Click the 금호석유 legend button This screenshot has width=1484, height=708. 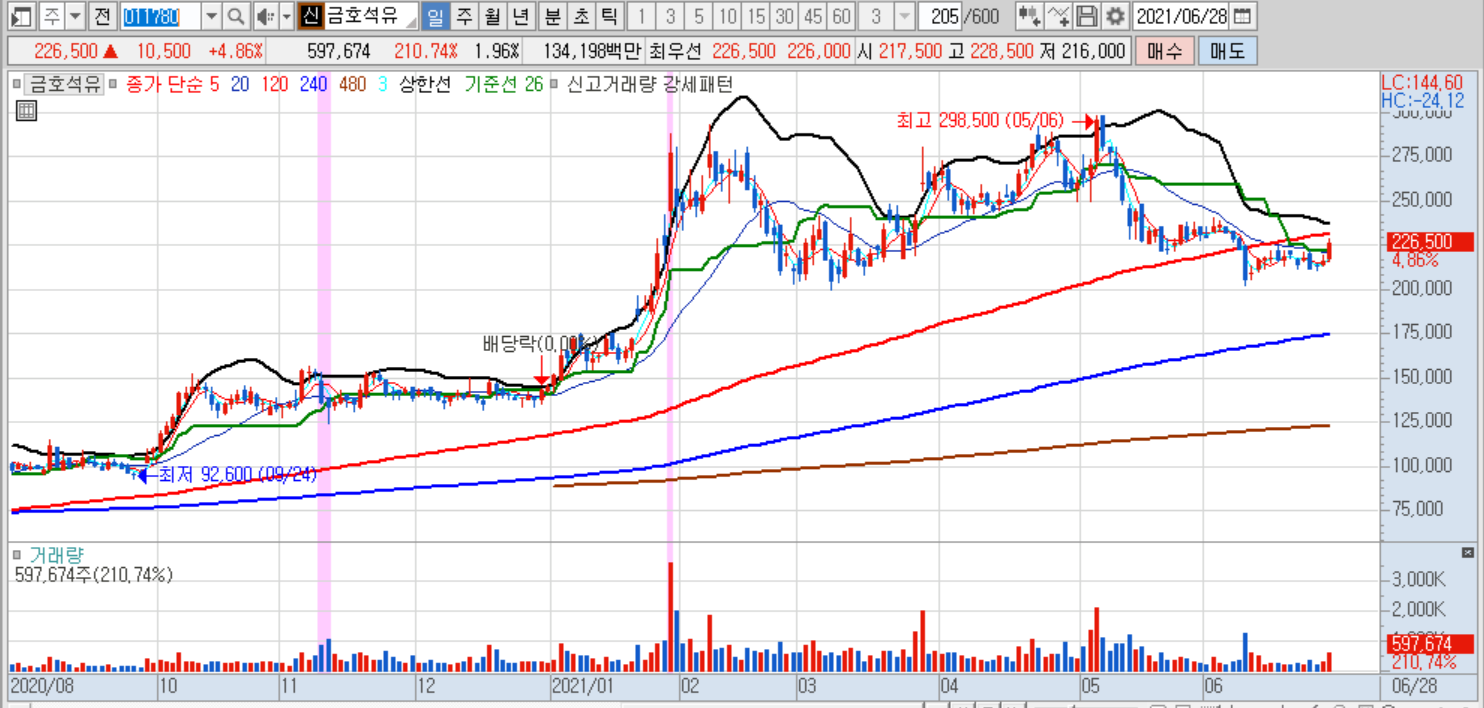click(x=64, y=85)
